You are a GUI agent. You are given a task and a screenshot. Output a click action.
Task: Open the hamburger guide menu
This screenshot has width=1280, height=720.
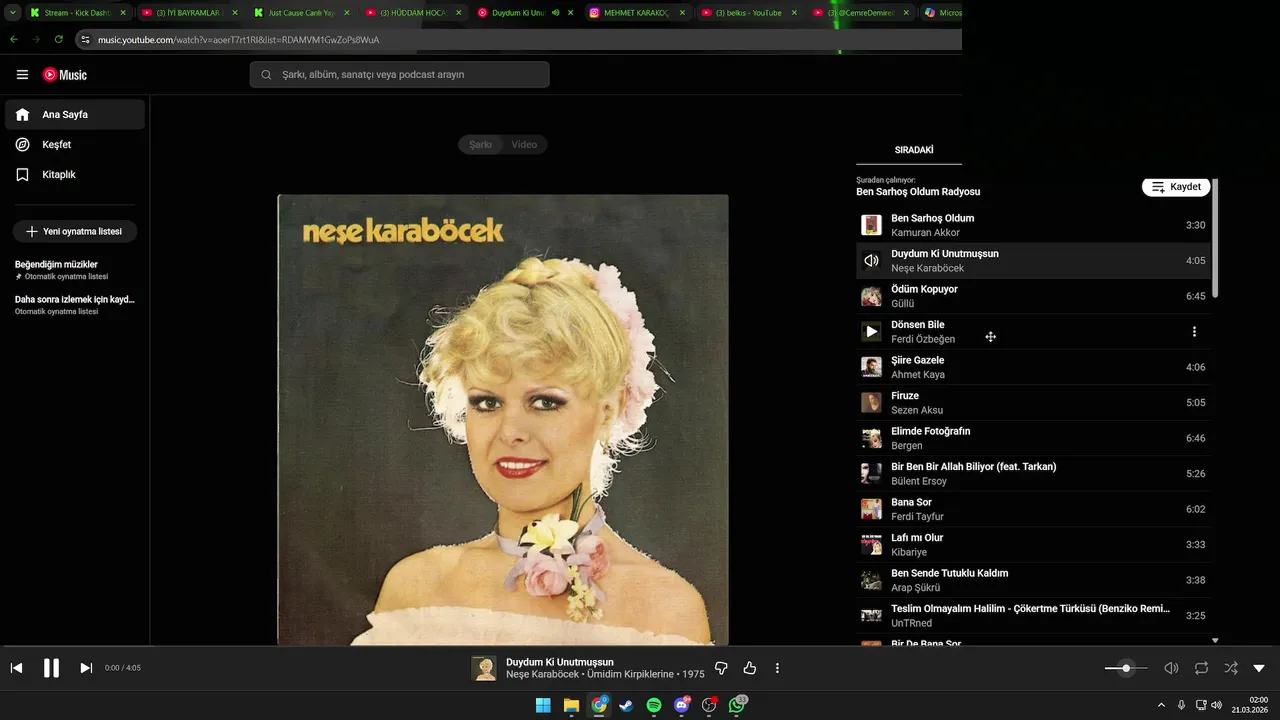point(22,75)
